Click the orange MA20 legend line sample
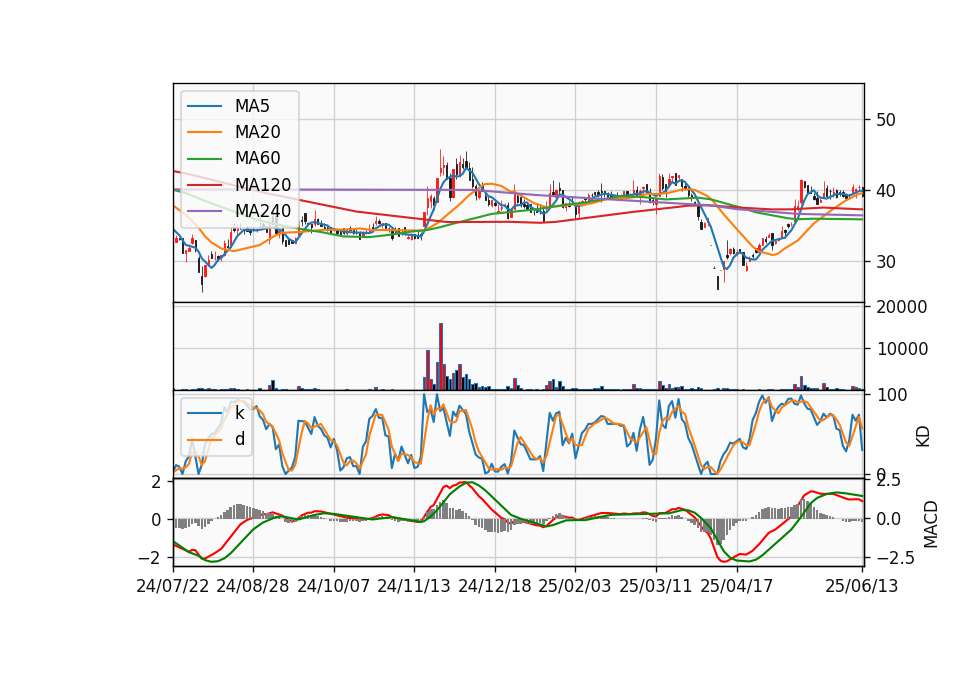 click(x=204, y=132)
